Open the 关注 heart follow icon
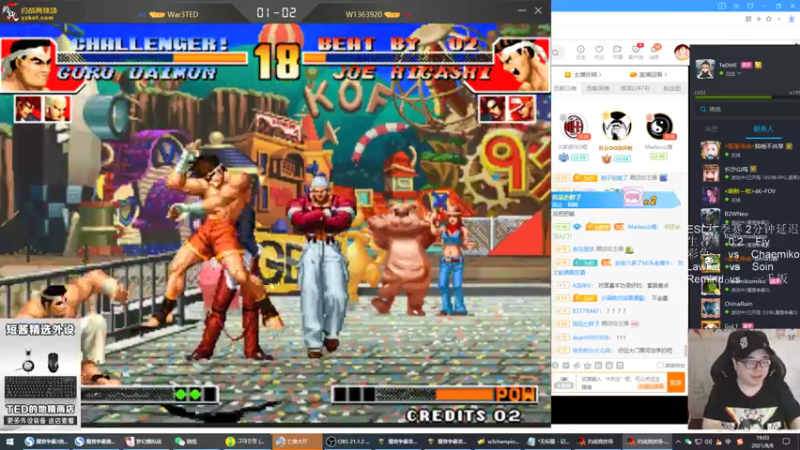 [599, 52]
